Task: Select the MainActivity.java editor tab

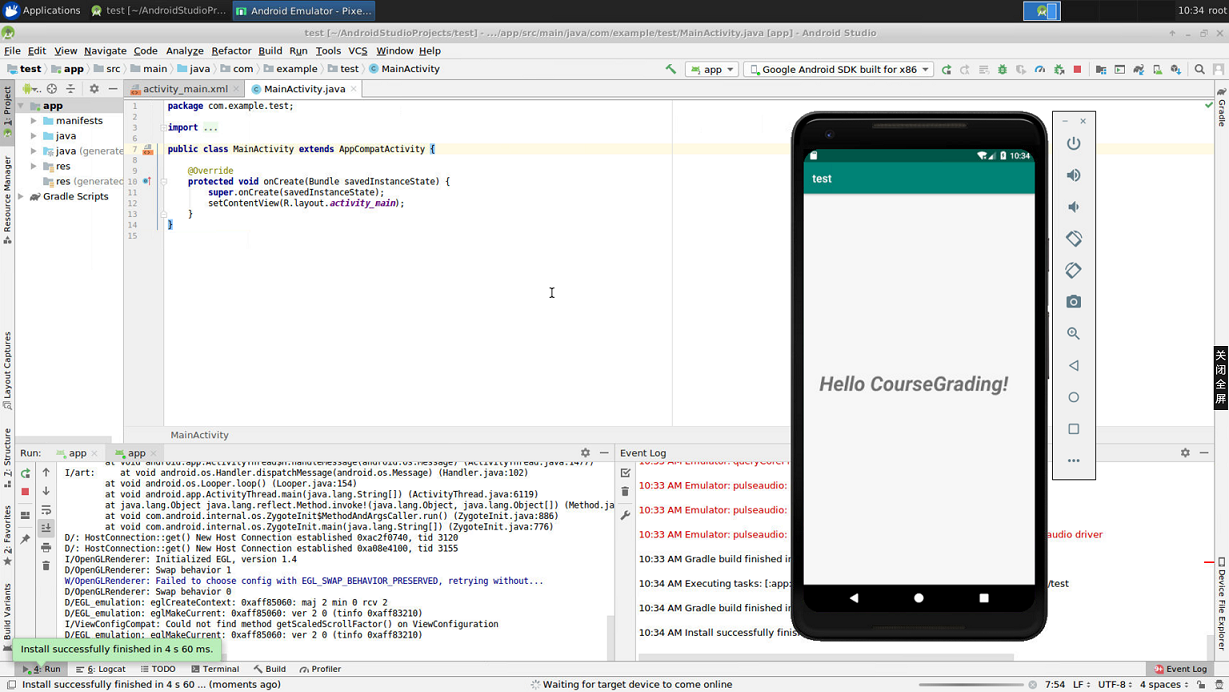Action: (x=304, y=89)
